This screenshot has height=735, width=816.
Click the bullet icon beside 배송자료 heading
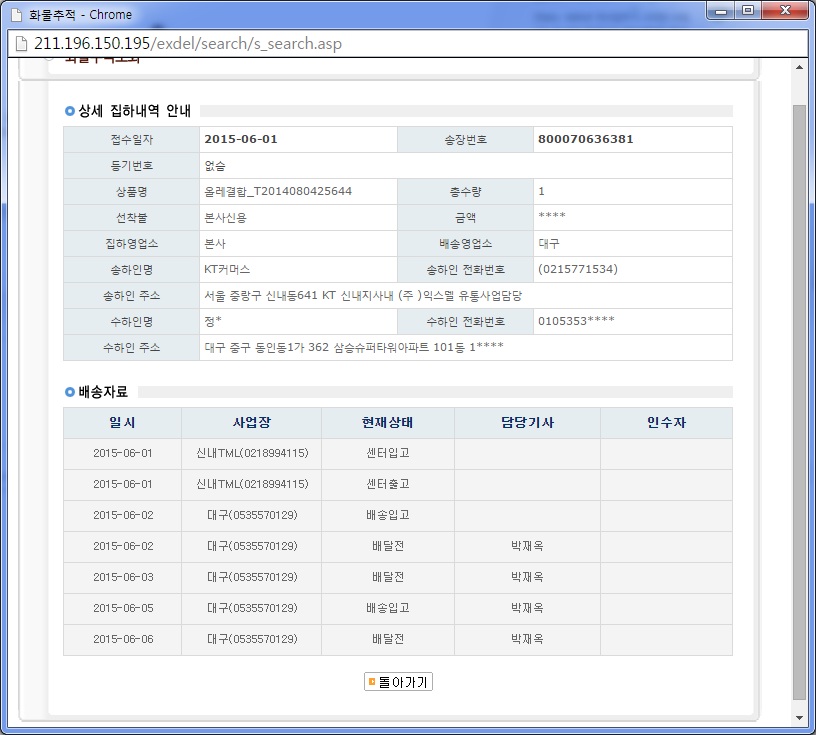[x=69, y=392]
